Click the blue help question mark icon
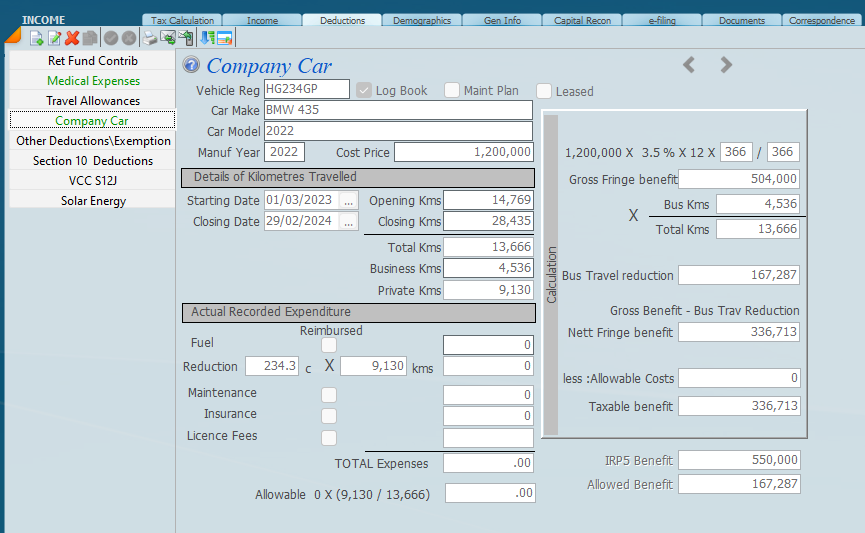 click(x=191, y=66)
